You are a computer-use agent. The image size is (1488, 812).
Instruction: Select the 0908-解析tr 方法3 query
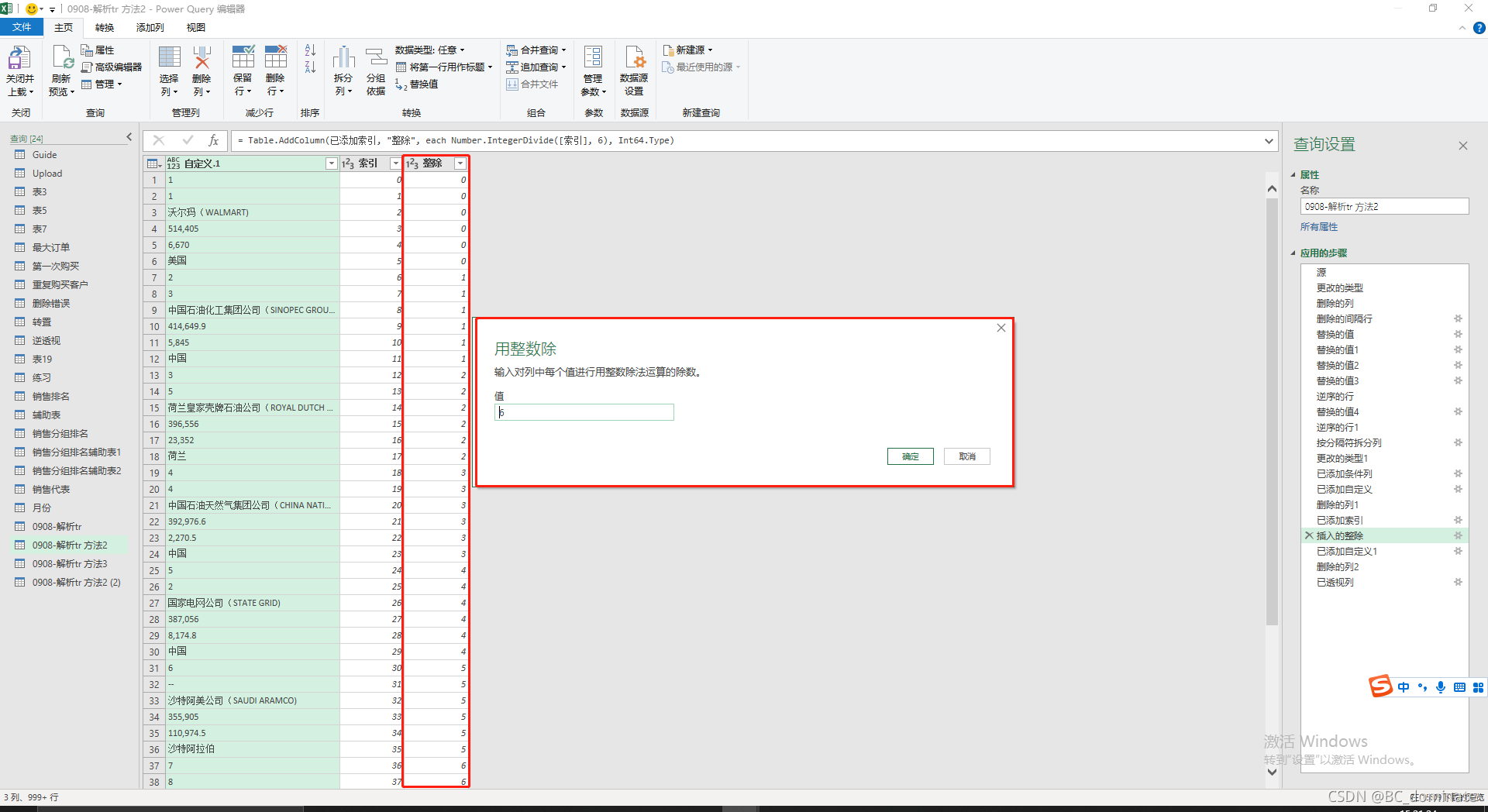click(x=70, y=564)
